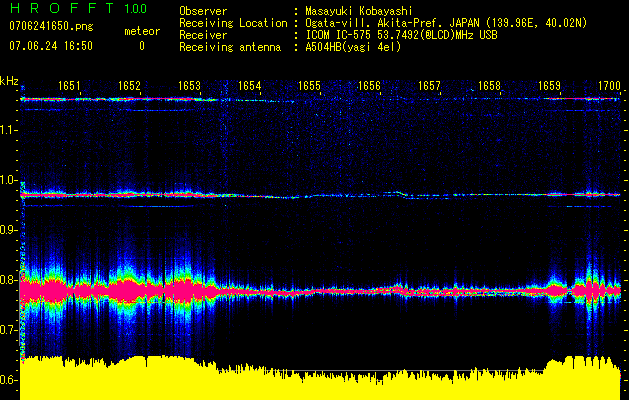The height and width of the screenshot is (400, 629).
Task: Select the file name 0706241650.png
Action: [51, 27]
